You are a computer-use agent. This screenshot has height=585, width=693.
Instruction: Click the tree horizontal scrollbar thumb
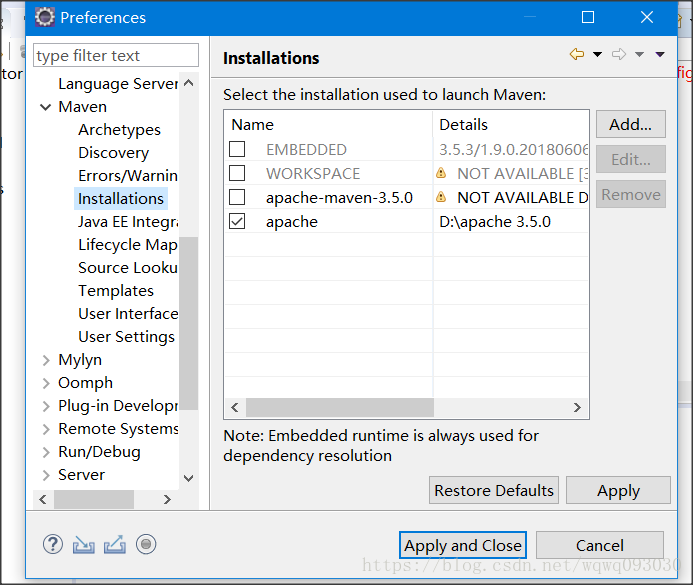[x=94, y=500]
